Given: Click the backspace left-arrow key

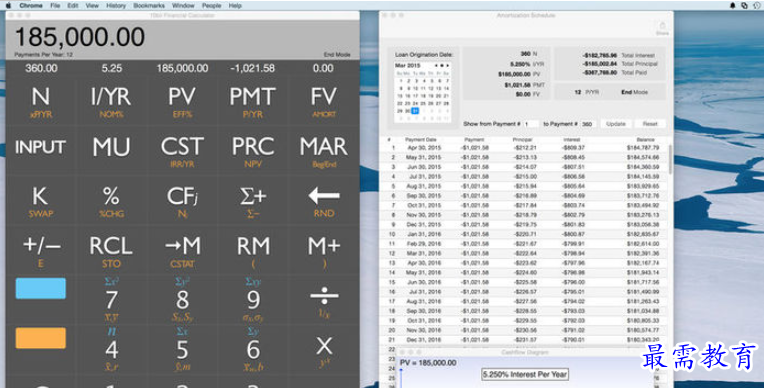Looking at the screenshot, I should [324, 200].
